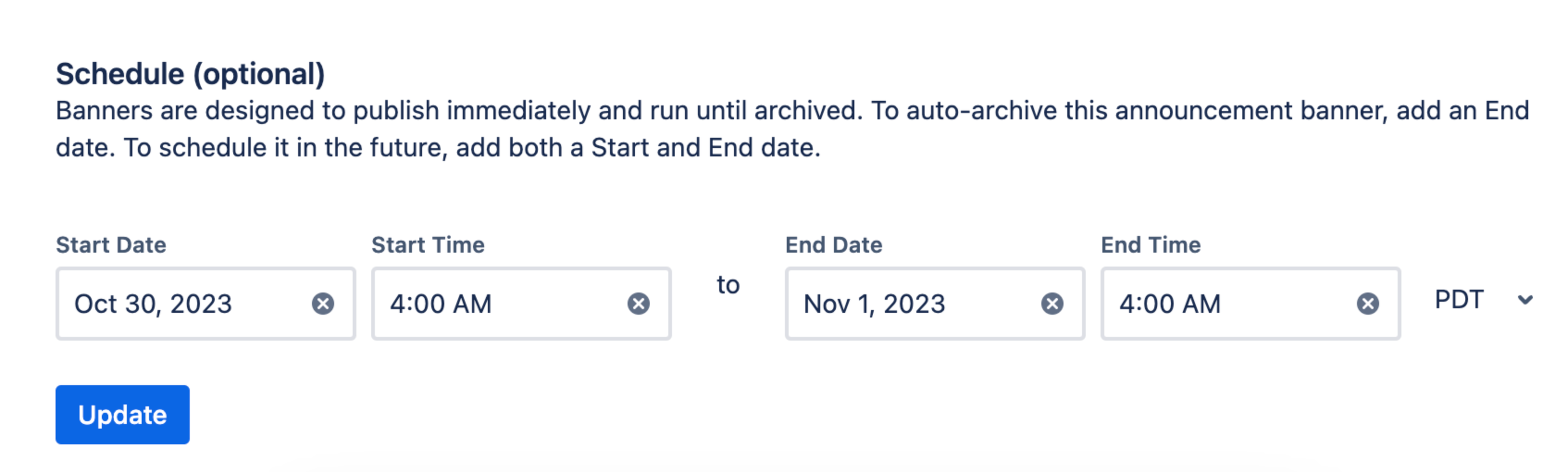
Task: Click the Update button
Action: point(122,414)
